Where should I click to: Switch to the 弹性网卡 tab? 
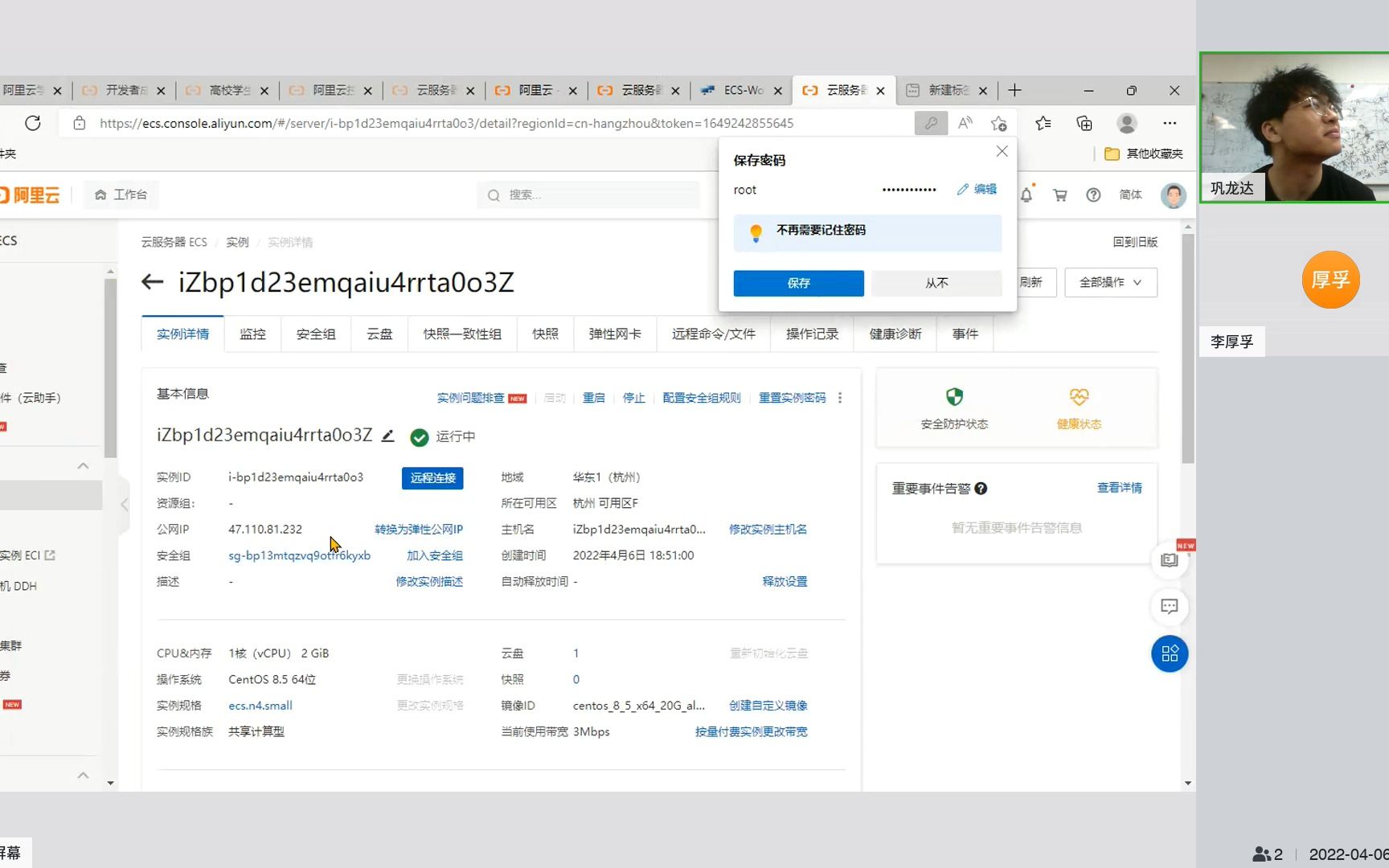(x=615, y=334)
